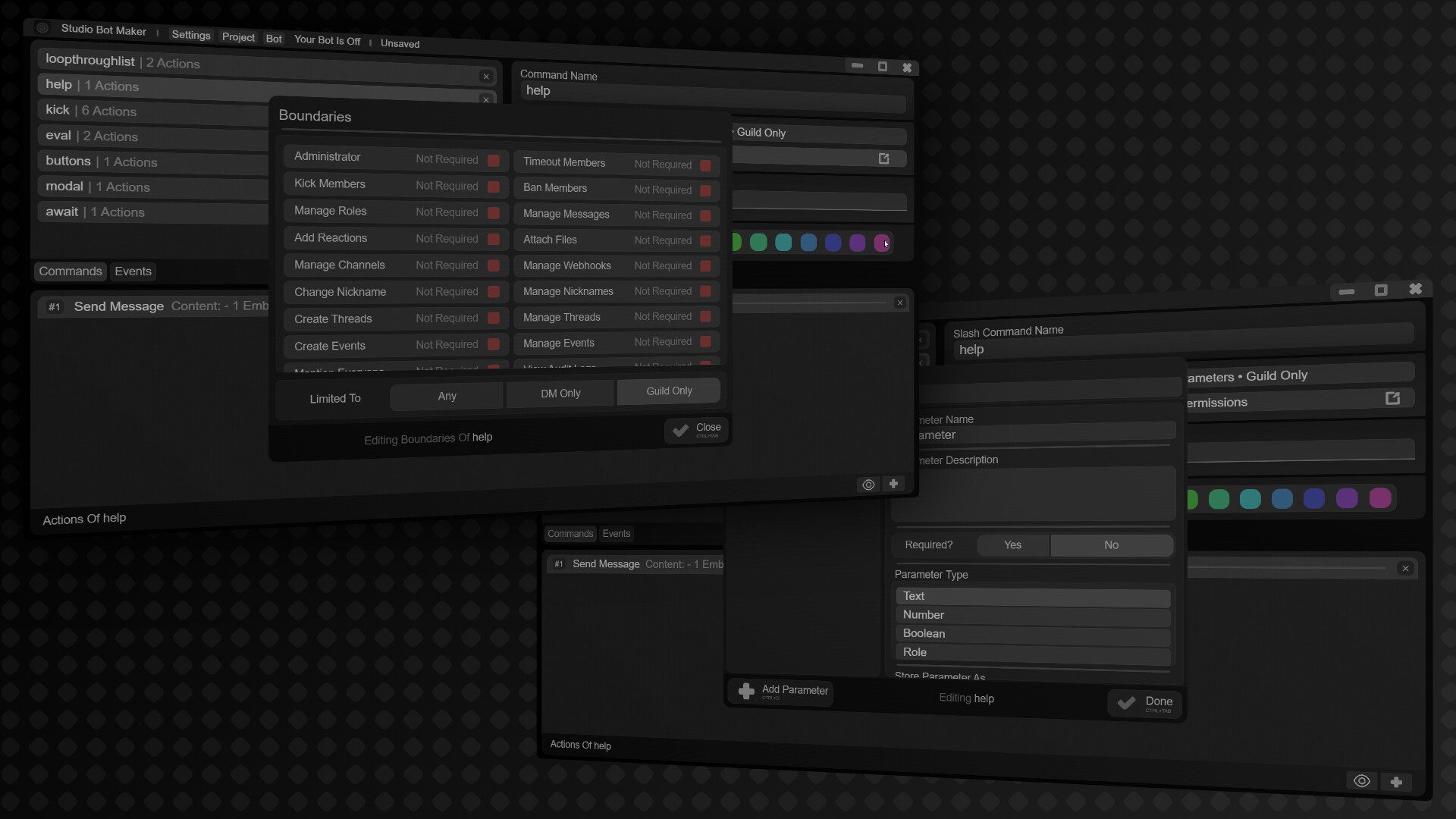Open boundaries editor icon in front window
Screen dimensions: 1456x819
[x=883, y=158]
